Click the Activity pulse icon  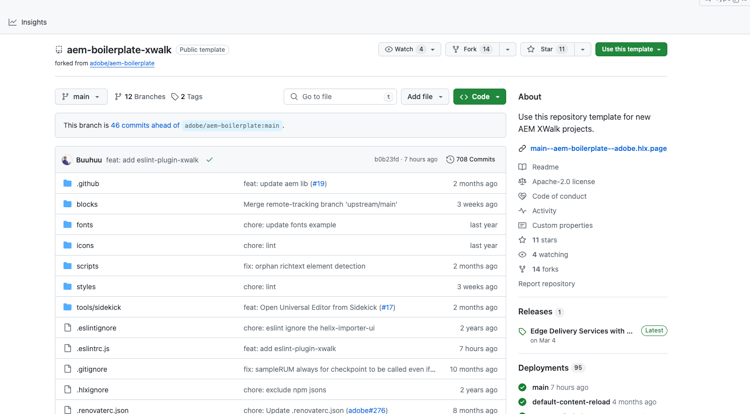(x=522, y=211)
